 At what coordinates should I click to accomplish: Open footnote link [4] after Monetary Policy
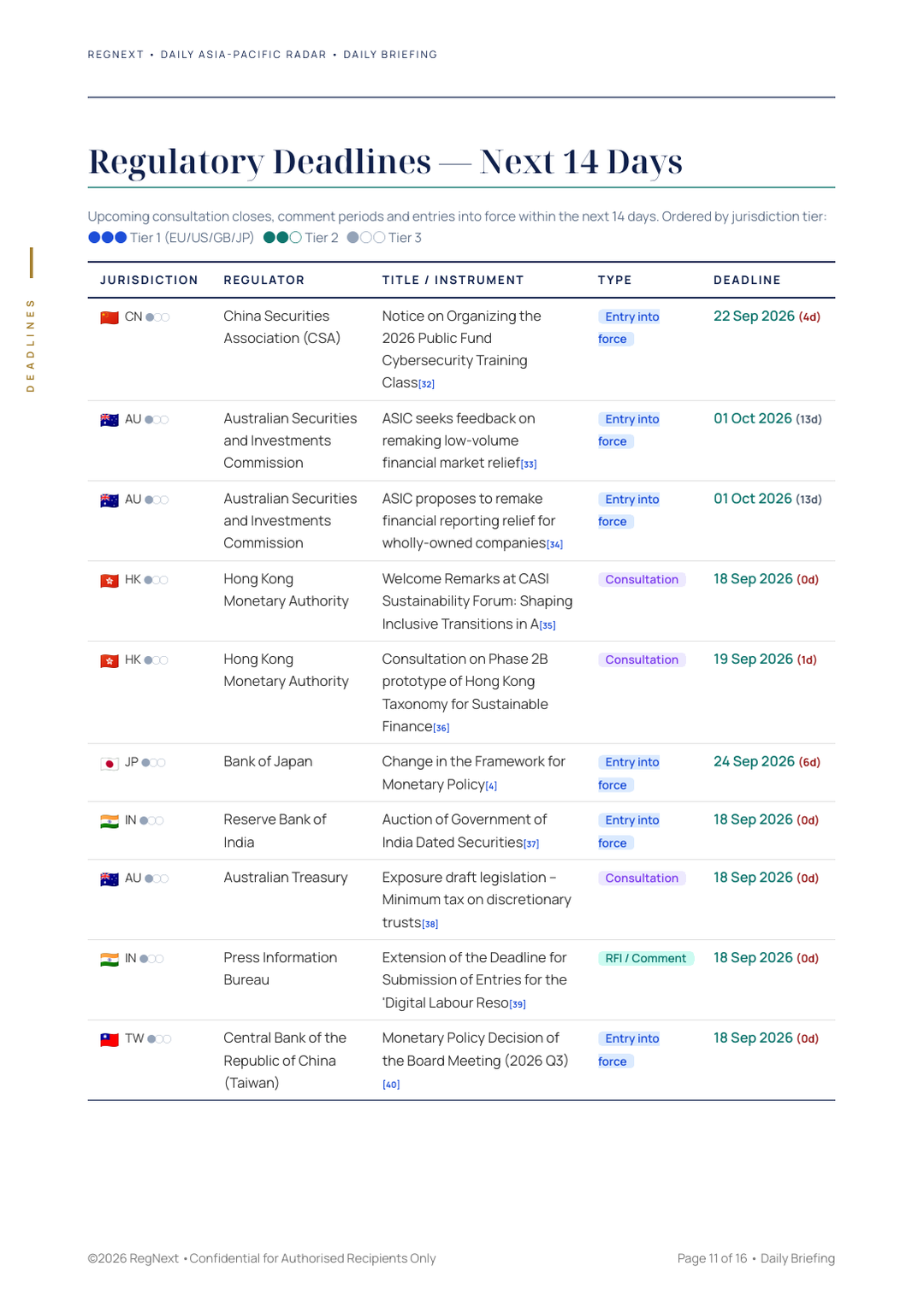point(491,786)
